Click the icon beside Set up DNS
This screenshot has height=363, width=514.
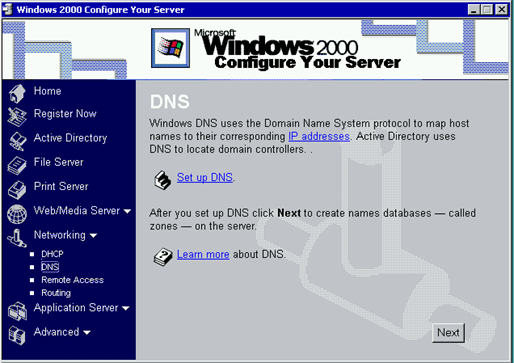point(162,180)
